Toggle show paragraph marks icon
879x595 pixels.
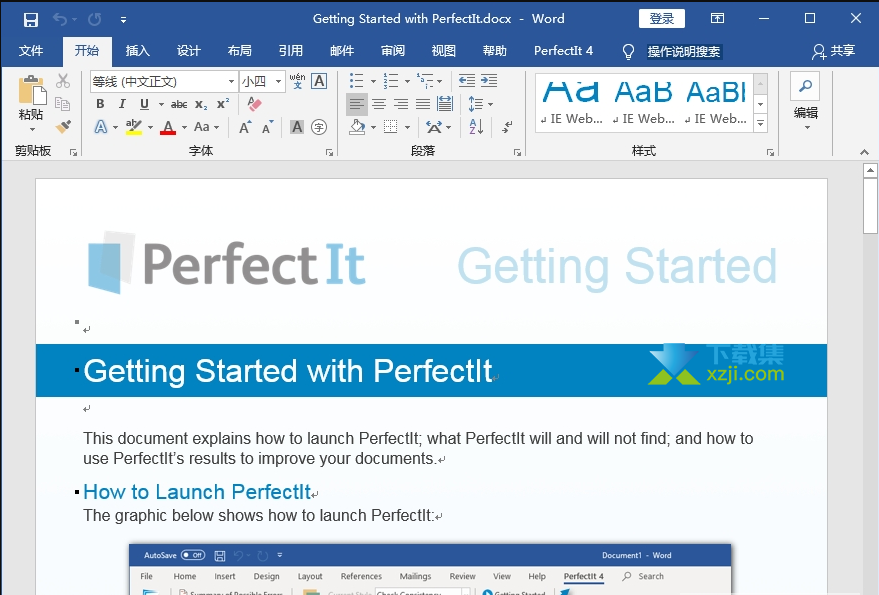coord(507,127)
